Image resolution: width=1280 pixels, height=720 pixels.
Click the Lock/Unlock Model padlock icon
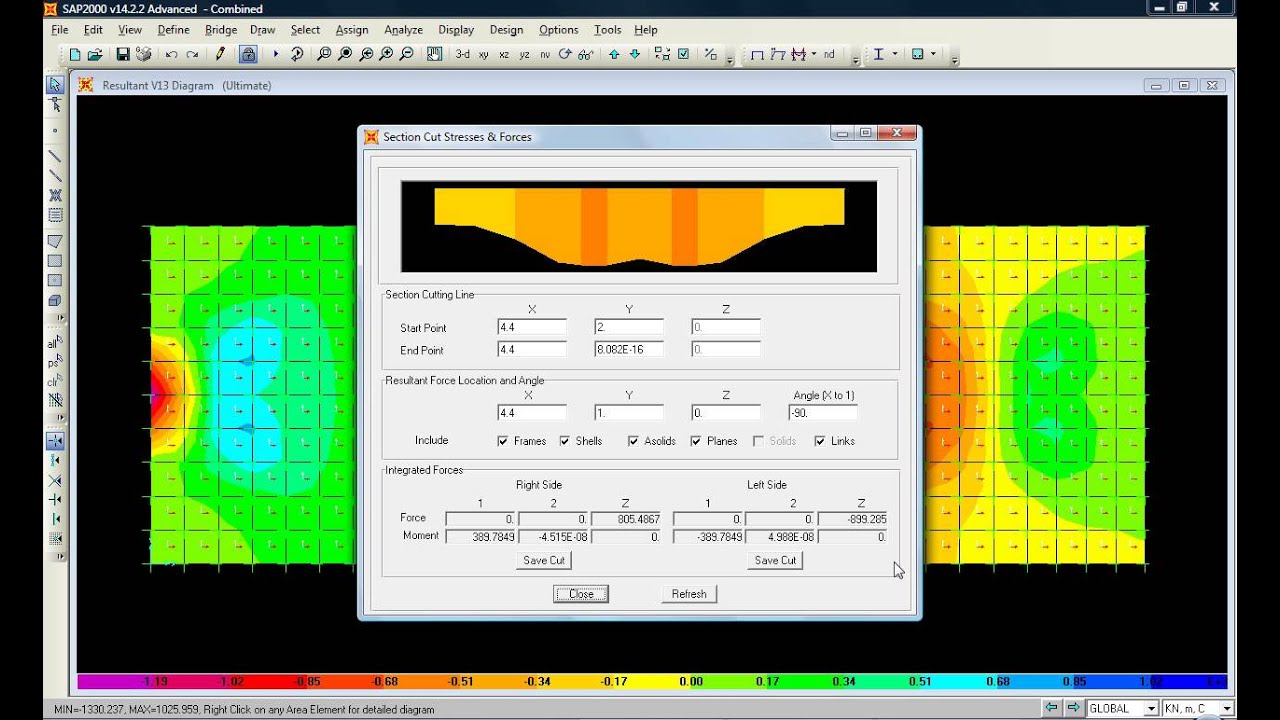tap(248, 54)
